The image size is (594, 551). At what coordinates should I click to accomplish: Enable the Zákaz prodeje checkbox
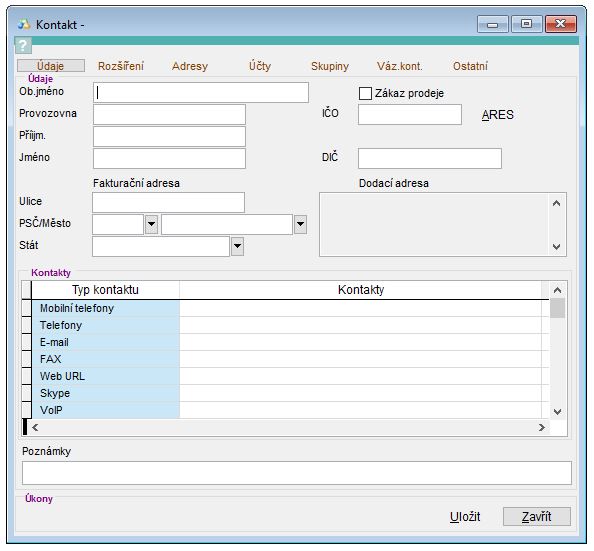coord(365,93)
